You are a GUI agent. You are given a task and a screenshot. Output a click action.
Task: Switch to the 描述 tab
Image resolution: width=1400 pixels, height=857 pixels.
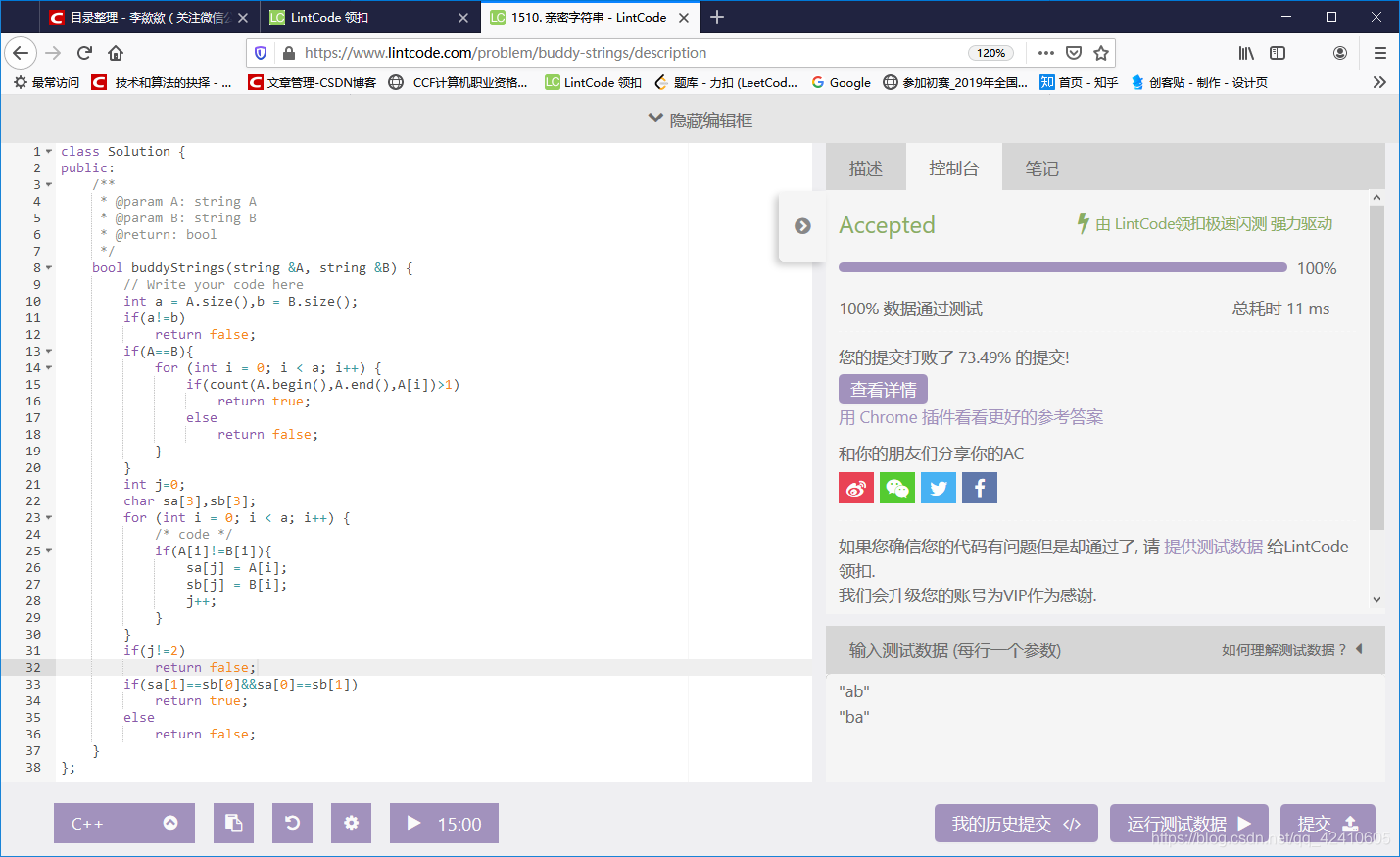click(865, 167)
